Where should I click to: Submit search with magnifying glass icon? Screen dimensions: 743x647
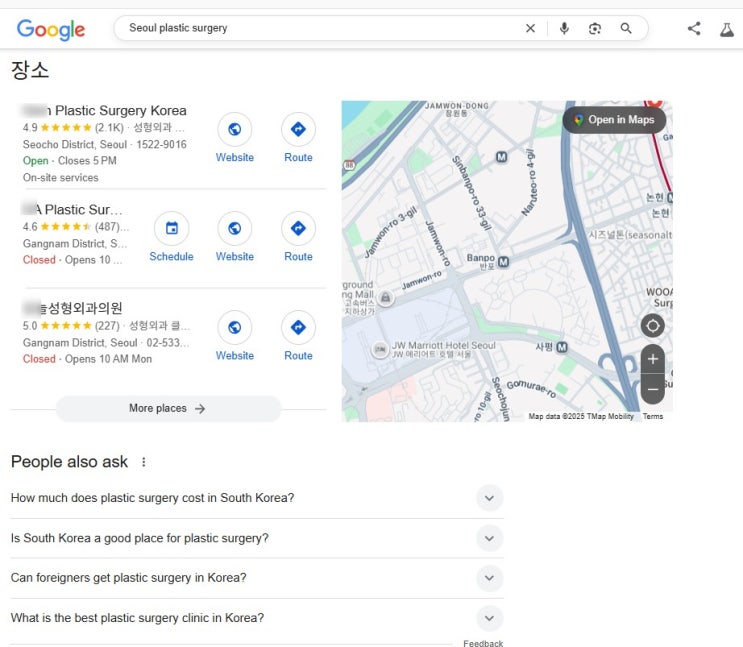pyautogui.click(x=626, y=28)
